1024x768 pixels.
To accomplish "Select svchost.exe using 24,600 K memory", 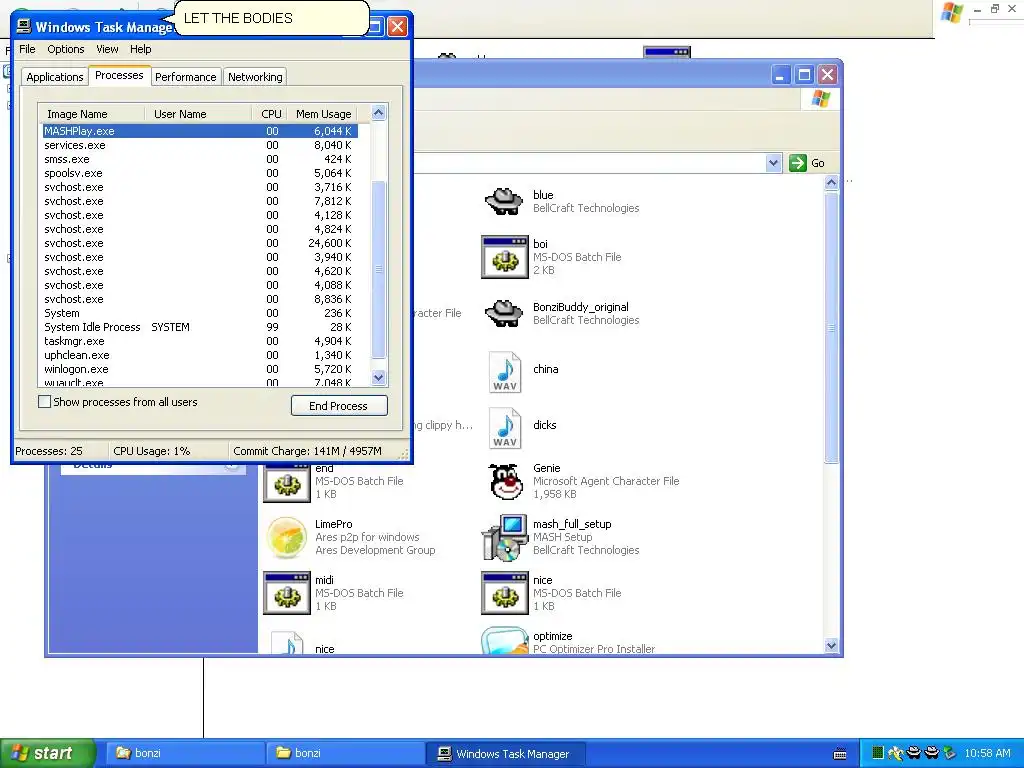I will 200,243.
